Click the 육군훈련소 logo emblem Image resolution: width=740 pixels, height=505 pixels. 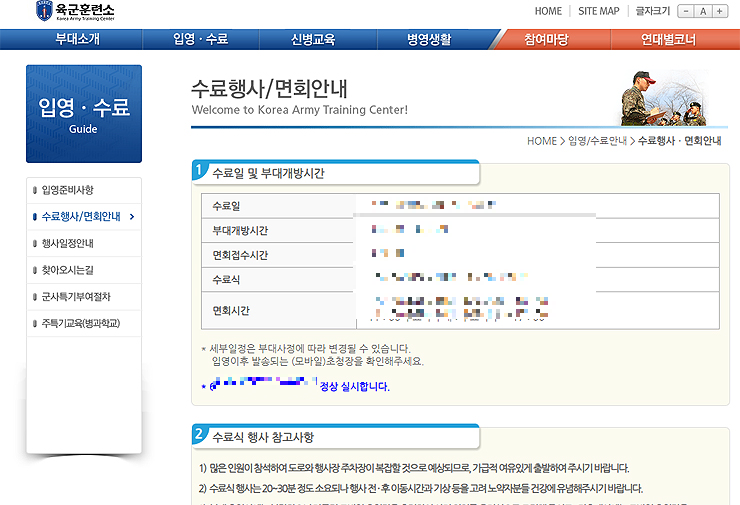[x=44, y=11]
